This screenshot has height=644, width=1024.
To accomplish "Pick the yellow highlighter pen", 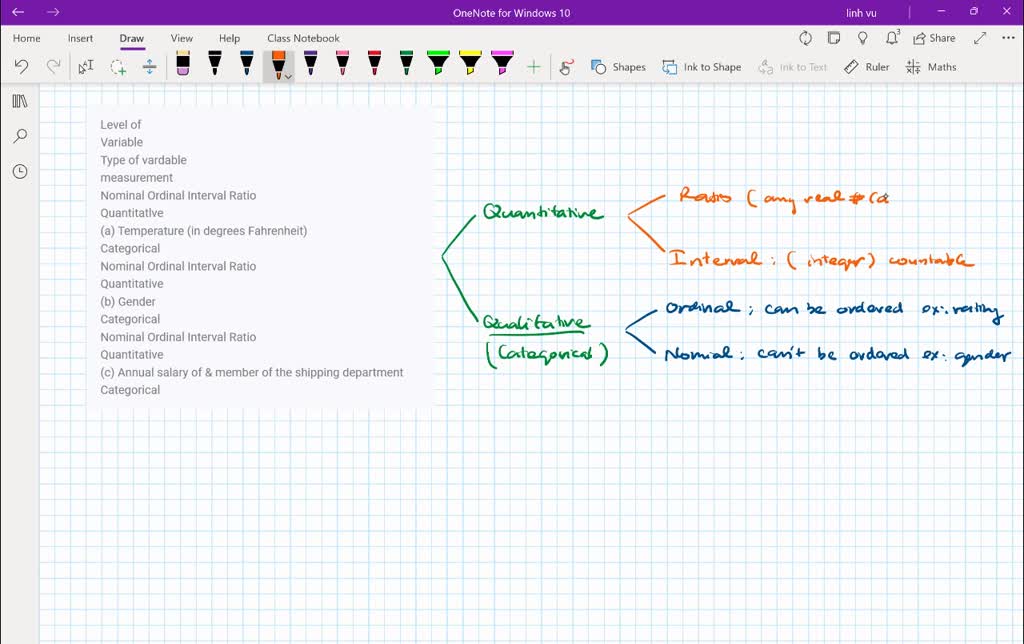I will [470, 65].
